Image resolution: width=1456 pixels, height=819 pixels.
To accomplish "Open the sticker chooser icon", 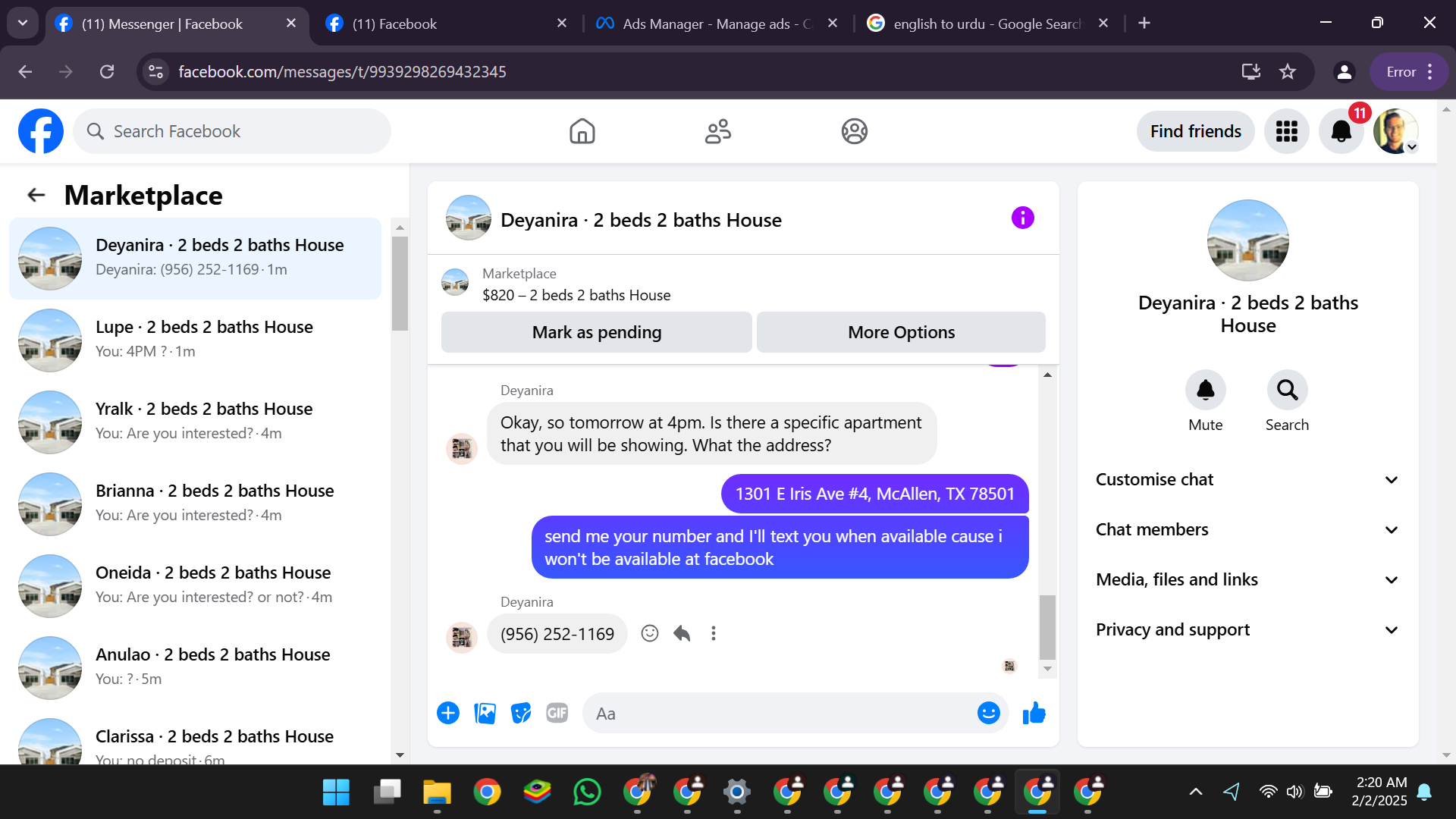I will click(521, 714).
